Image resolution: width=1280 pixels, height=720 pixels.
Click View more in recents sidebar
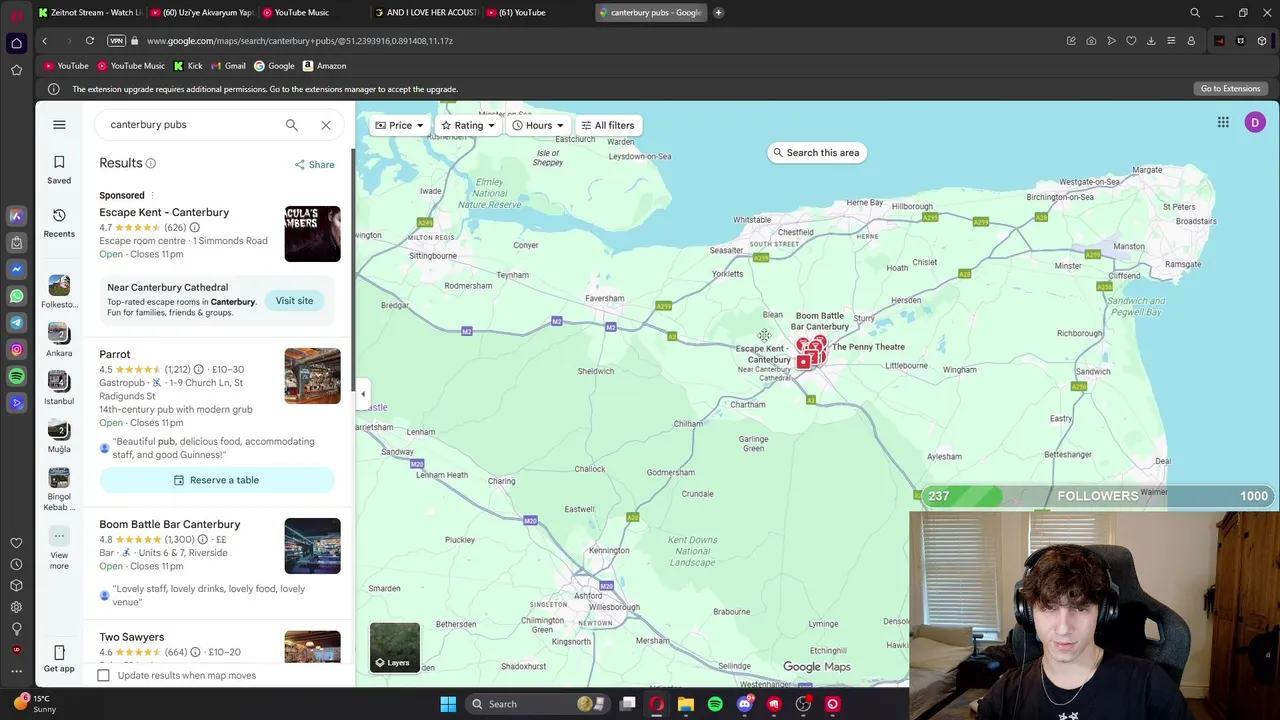(x=59, y=547)
